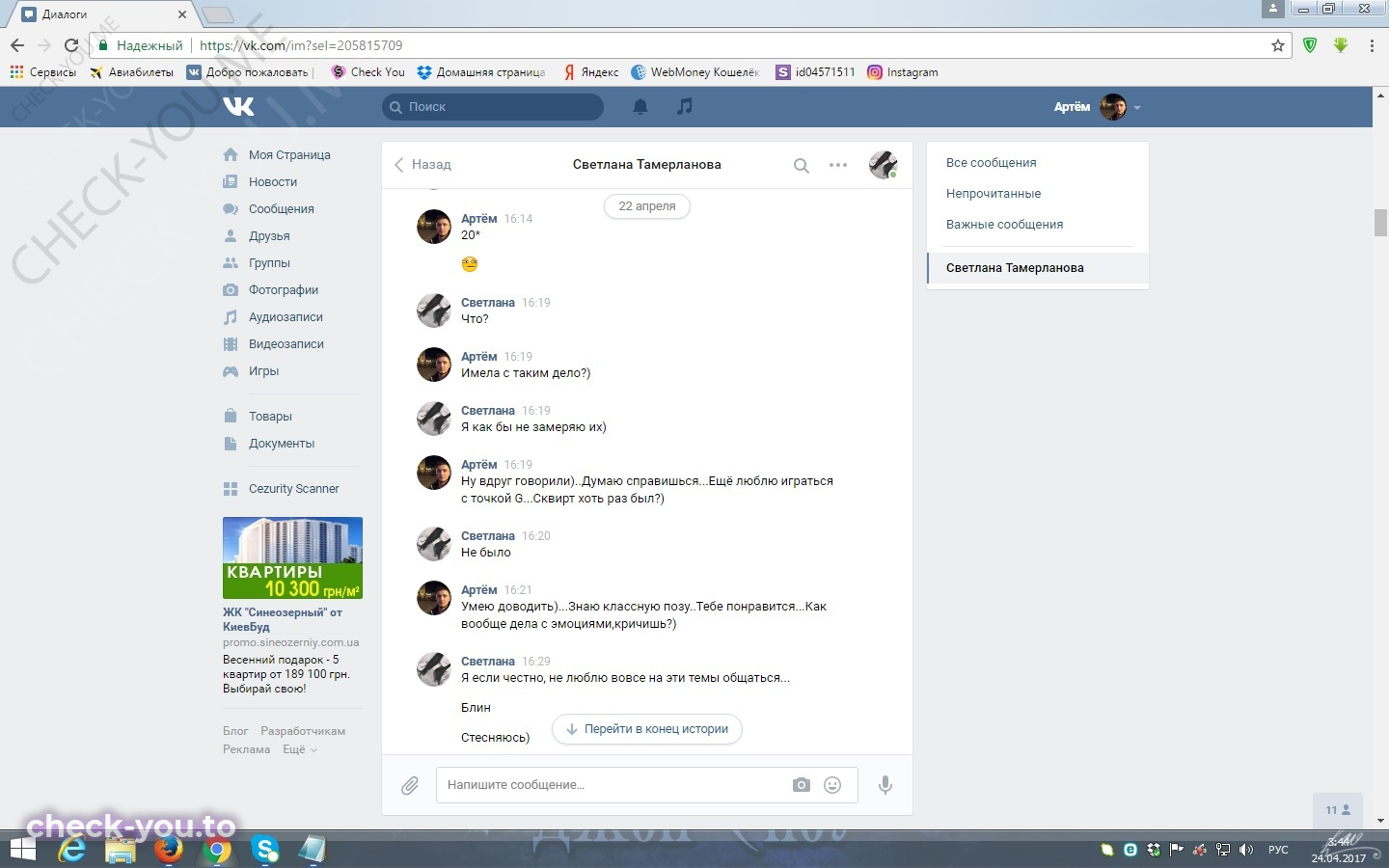The height and width of the screenshot is (868, 1389).
Task: Open the Авиабилеты bookmark
Action: tap(131, 72)
